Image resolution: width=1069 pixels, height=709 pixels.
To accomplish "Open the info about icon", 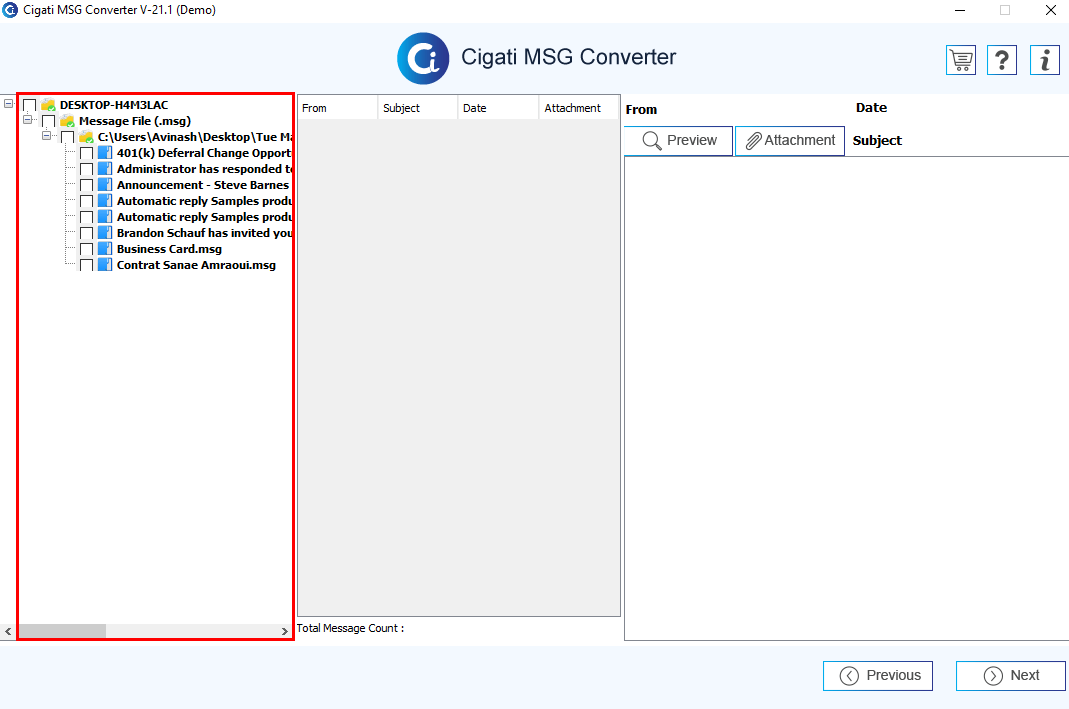I will [x=1044, y=60].
